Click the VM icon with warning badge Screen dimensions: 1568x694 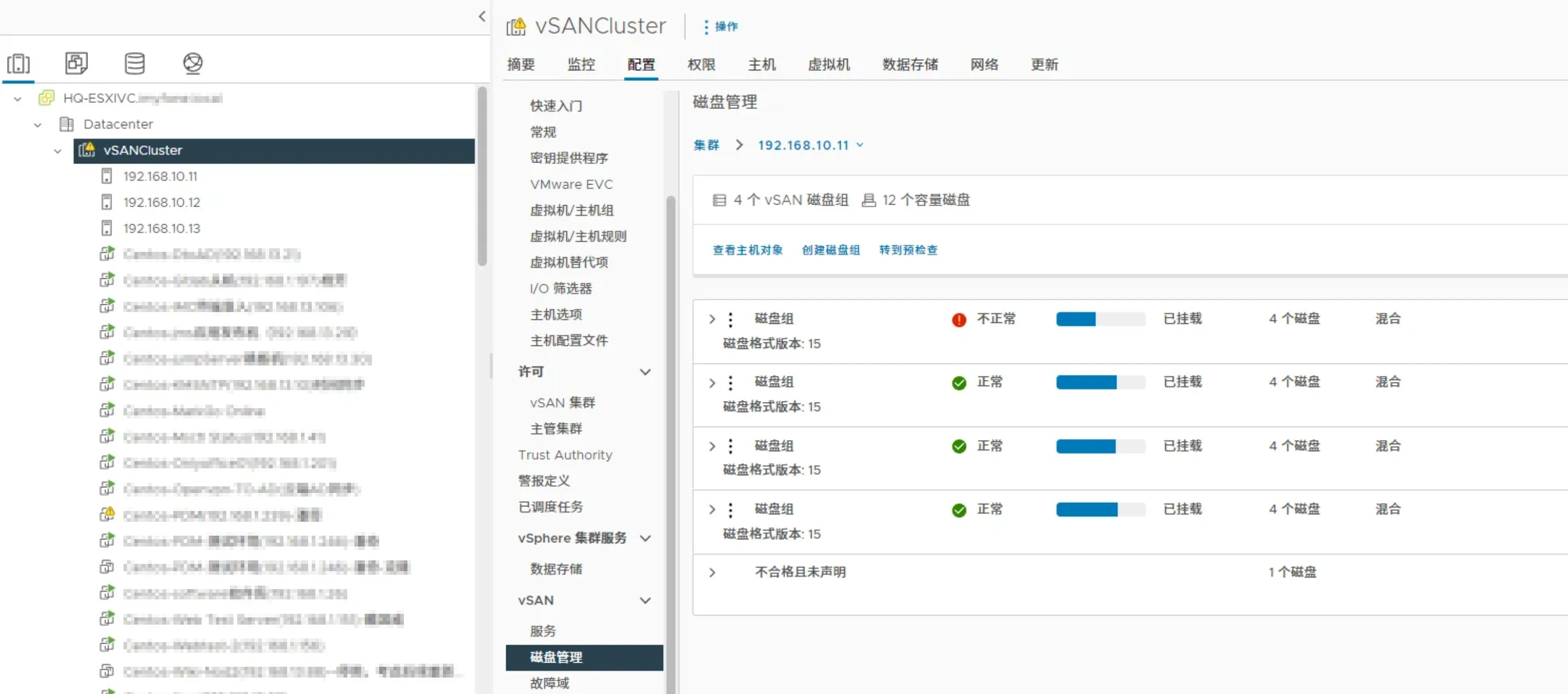(x=107, y=515)
